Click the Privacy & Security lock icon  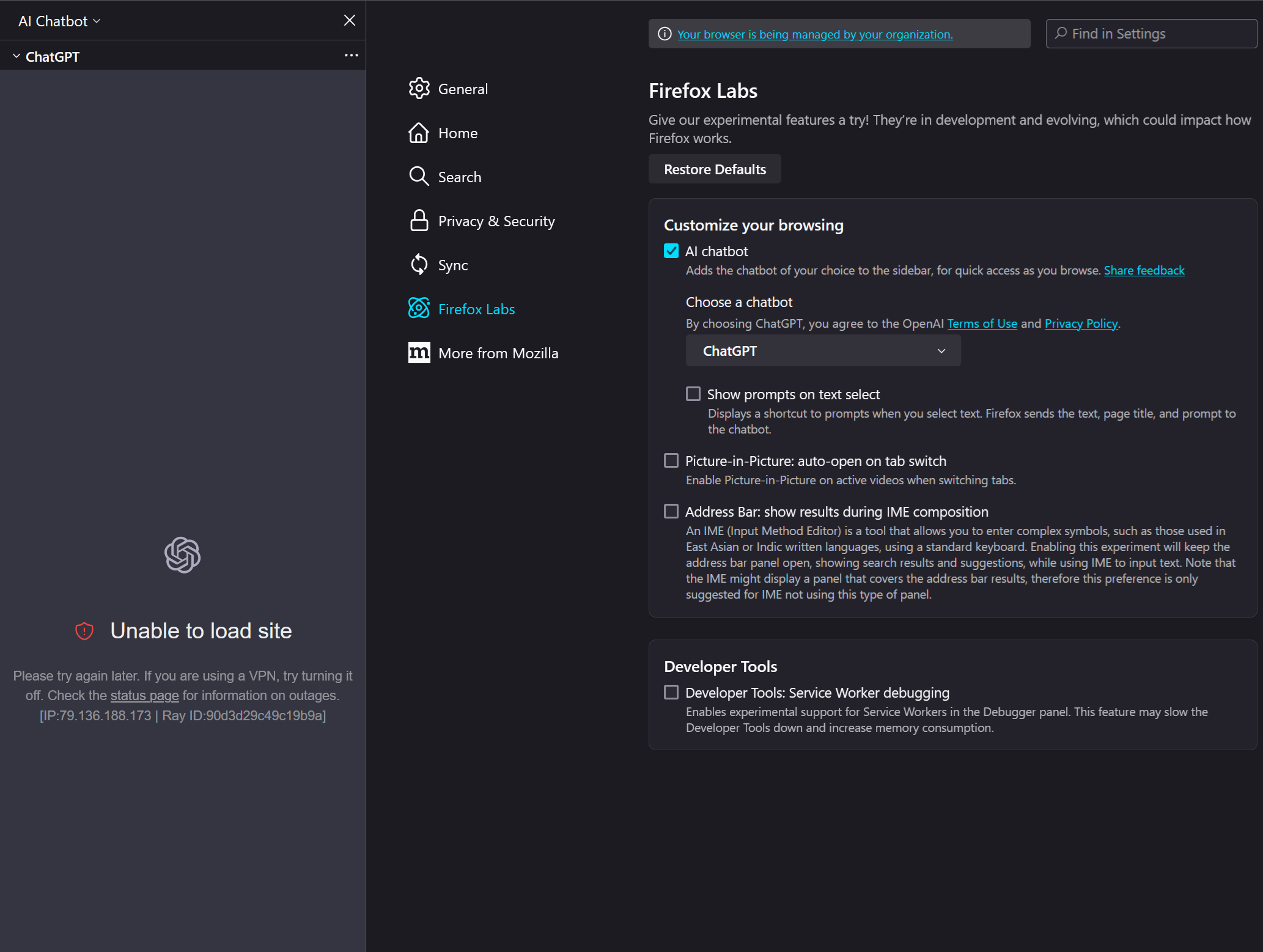click(419, 221)
